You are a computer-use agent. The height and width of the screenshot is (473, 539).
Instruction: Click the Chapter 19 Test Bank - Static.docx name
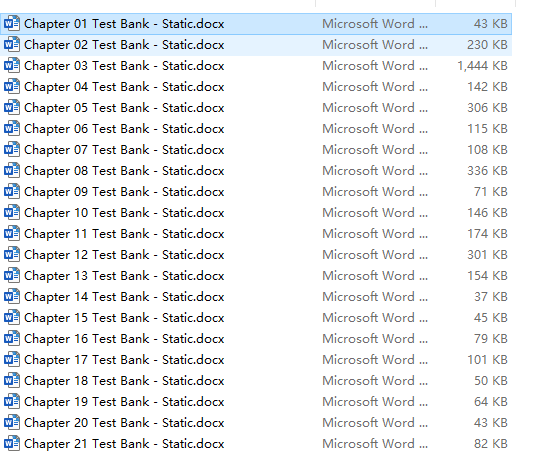124,402
